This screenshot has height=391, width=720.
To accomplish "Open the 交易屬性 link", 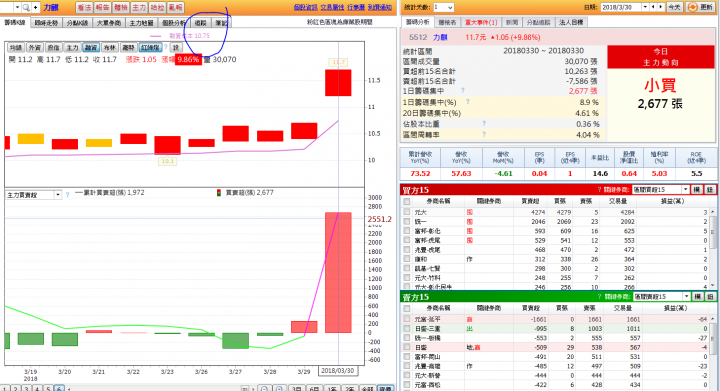I will [x=332, y=7].
